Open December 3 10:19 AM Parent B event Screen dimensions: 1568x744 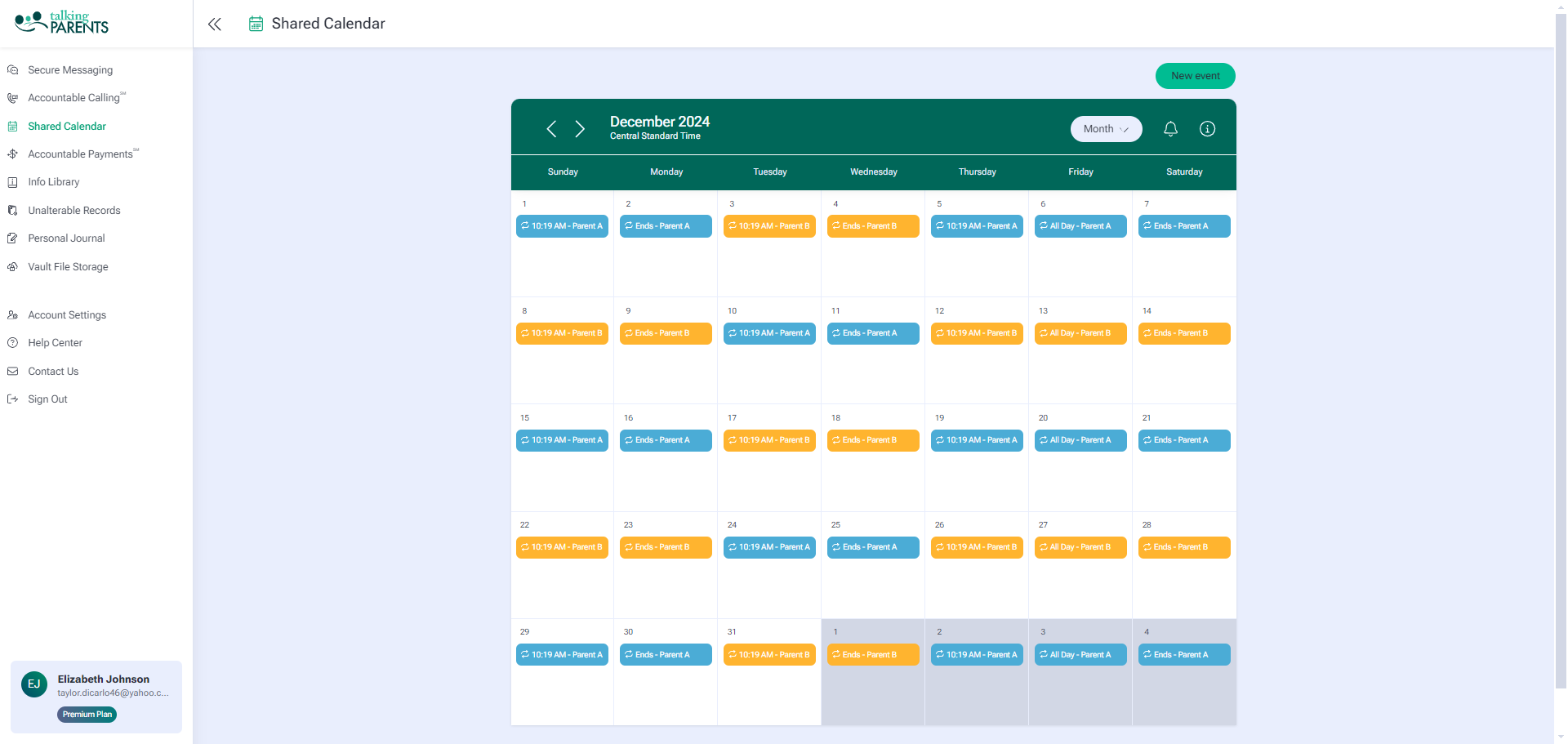pyautogui.click(x=769, y=226)
